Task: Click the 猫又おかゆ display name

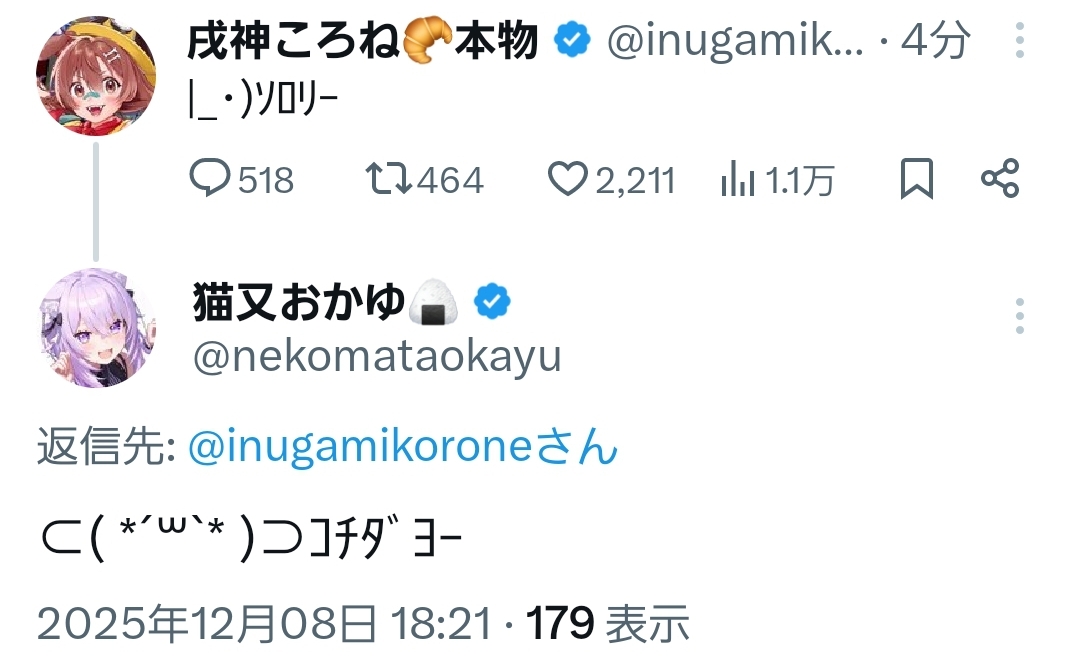Action: pos(298,303)
